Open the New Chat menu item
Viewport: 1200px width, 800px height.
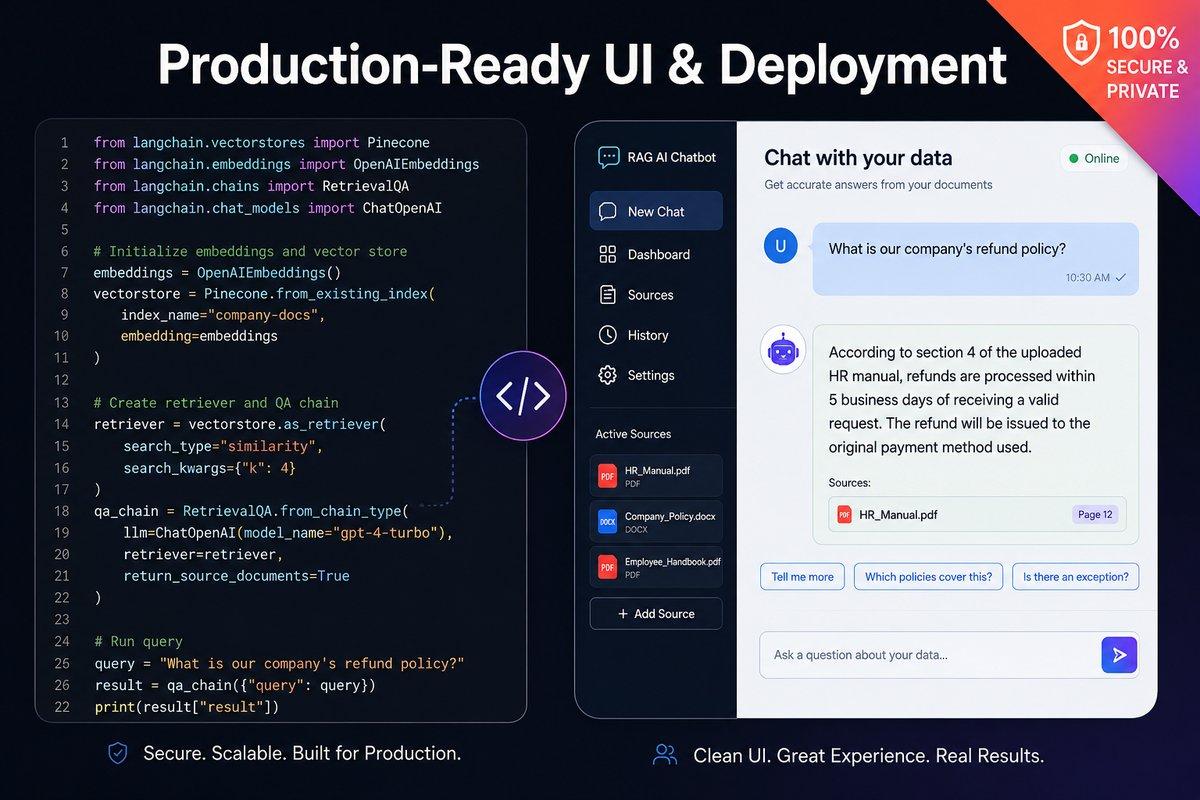[x=656, y=212]
